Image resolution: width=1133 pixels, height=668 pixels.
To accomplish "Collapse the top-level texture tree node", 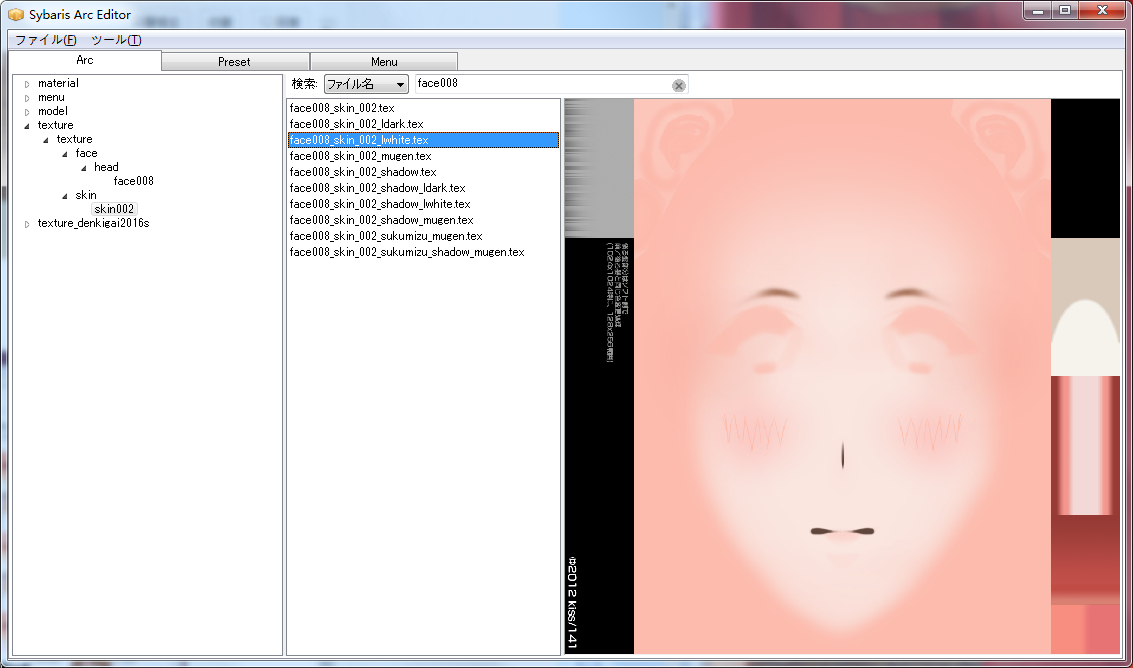I will point(27,126).
